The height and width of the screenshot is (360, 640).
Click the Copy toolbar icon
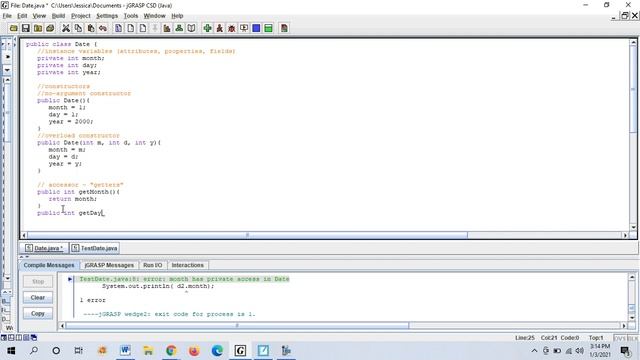pyautogui.click(x=78, y=28)
